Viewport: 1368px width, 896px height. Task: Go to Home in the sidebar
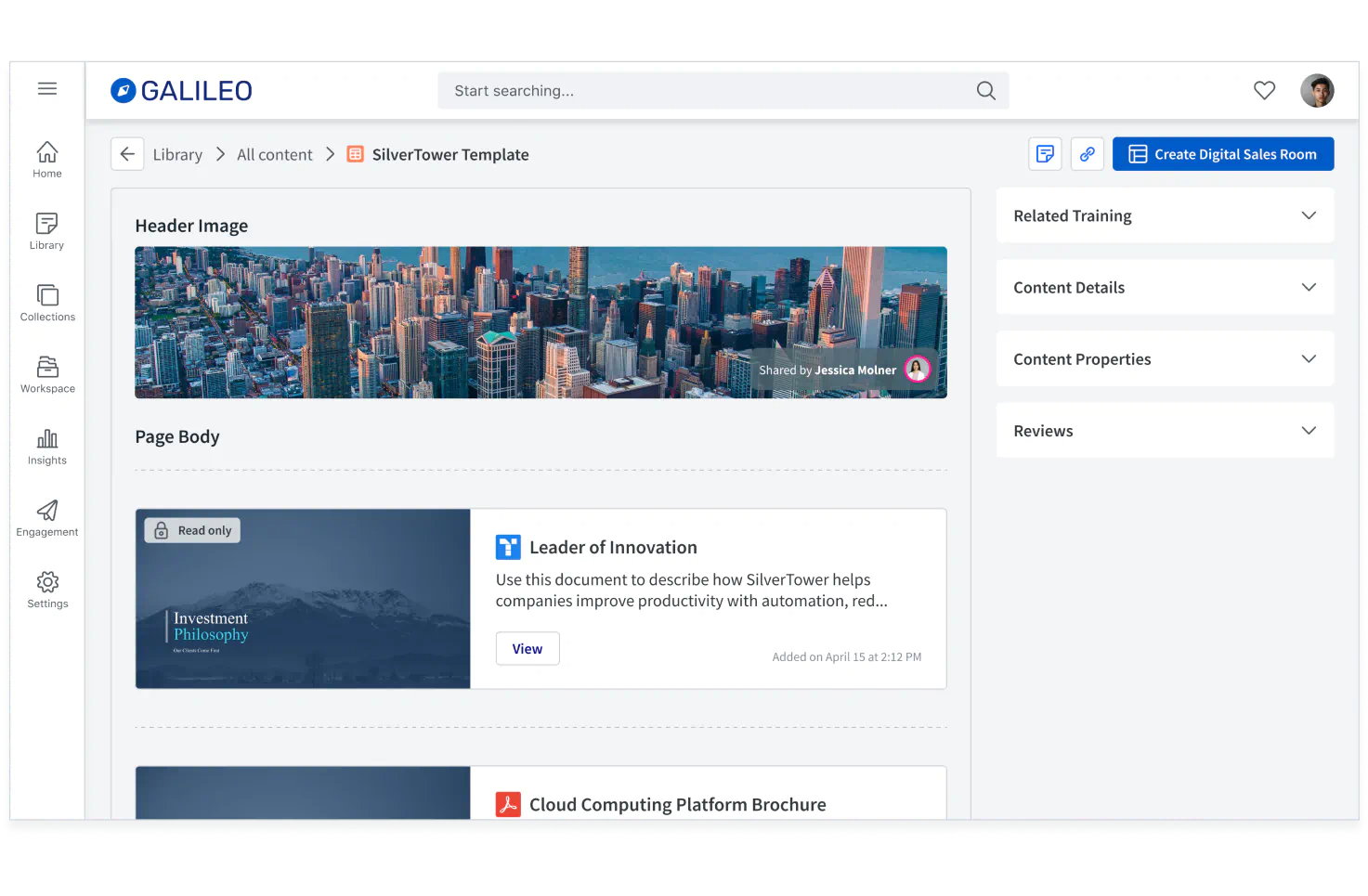click(x=47, y=160)
